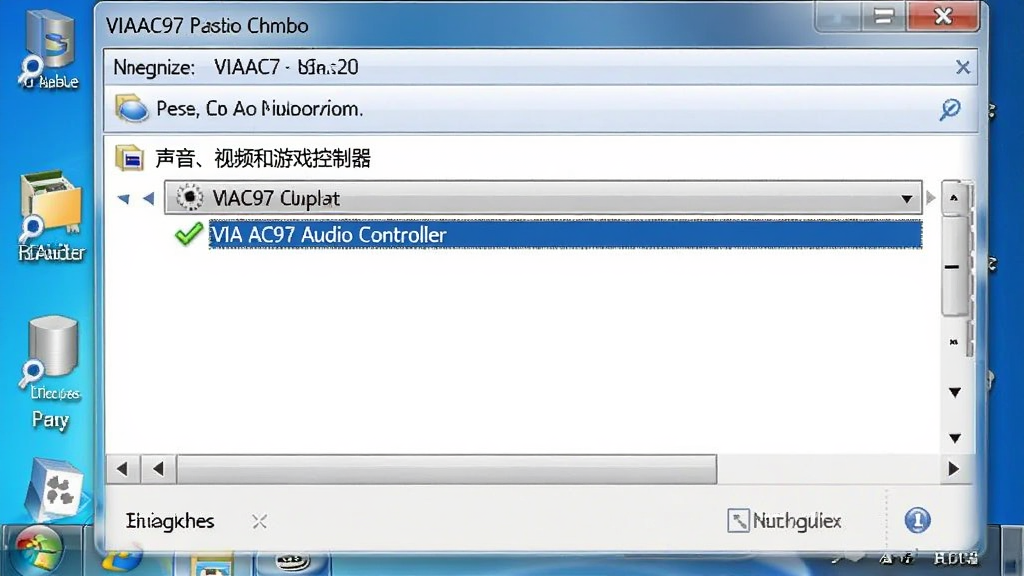Open the 'RfAucler' desktop folder icon
Viewport: 1024px width, 576px height.
point(51,216)
